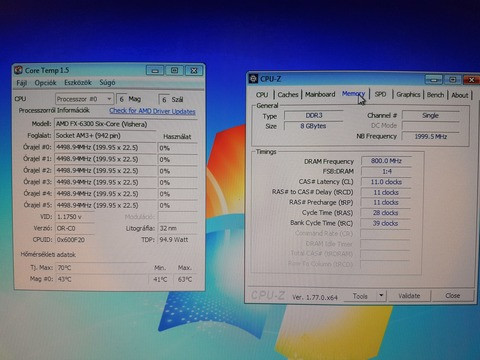This screenshot has width=480, height=360.
Task: Click the Órajel #2 frequency value
Action: pos(105,171)
